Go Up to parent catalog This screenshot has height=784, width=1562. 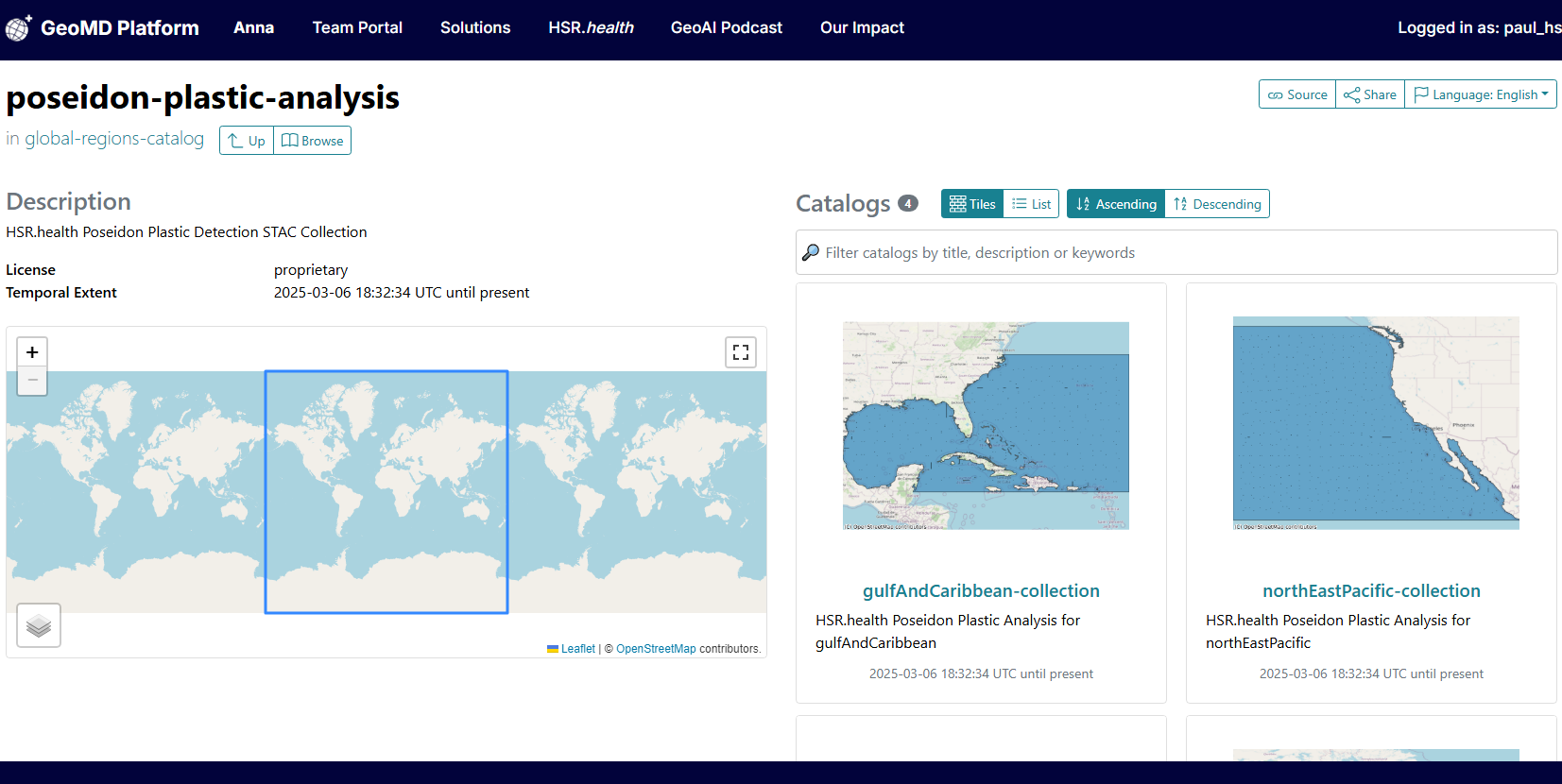[247, 141]
